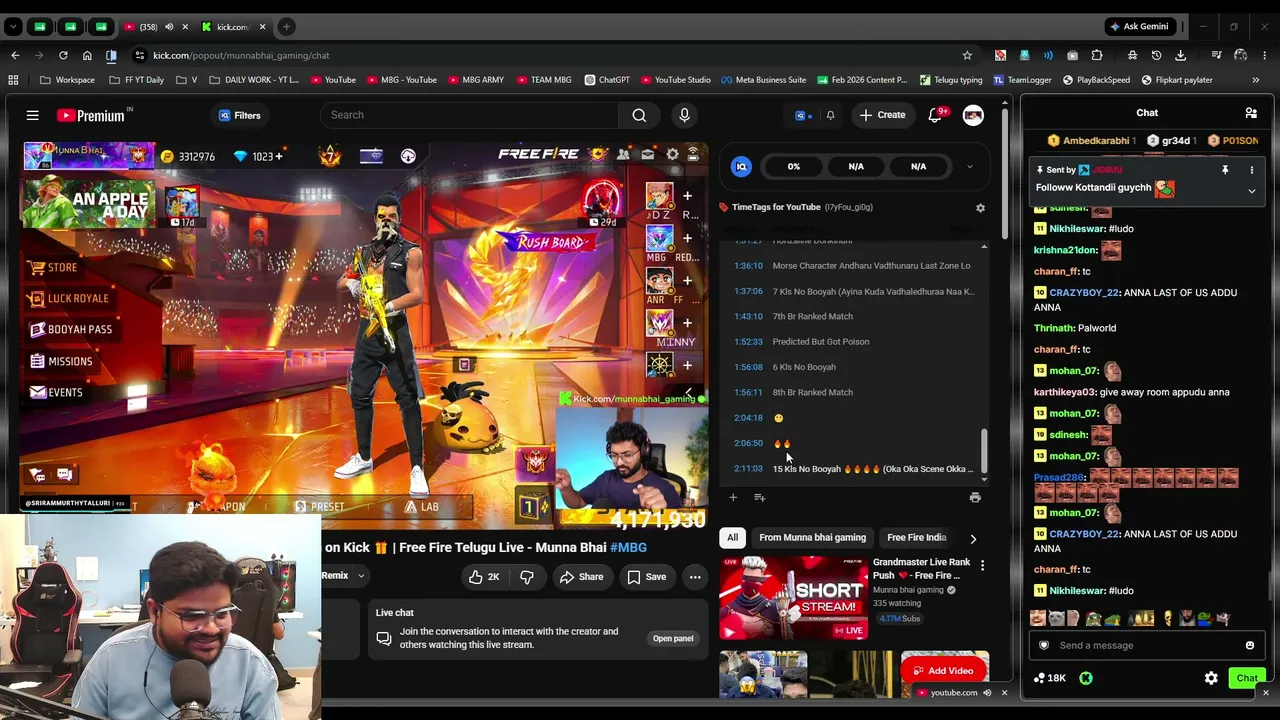Click the Kick chat message field

point(1146,645)
